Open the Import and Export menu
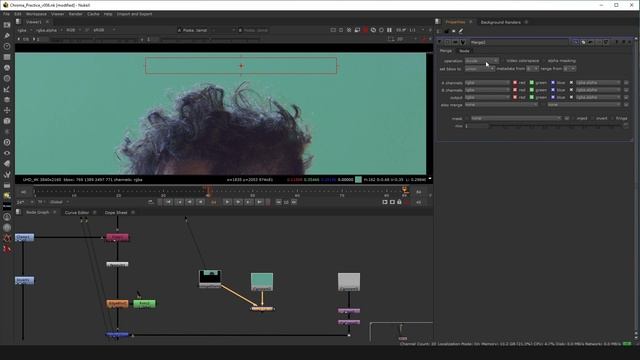Image resolution: width=640 pixels, height=360 pixels. pos(134,14)
